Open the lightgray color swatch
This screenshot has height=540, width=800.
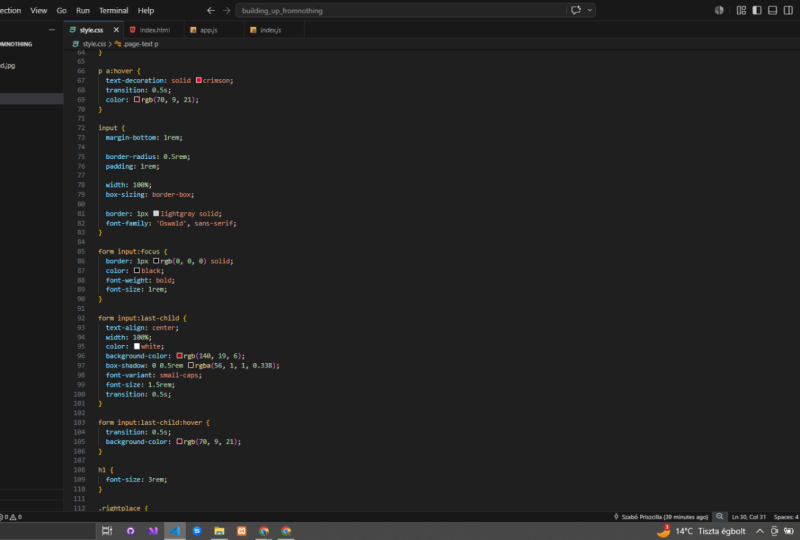156,213
